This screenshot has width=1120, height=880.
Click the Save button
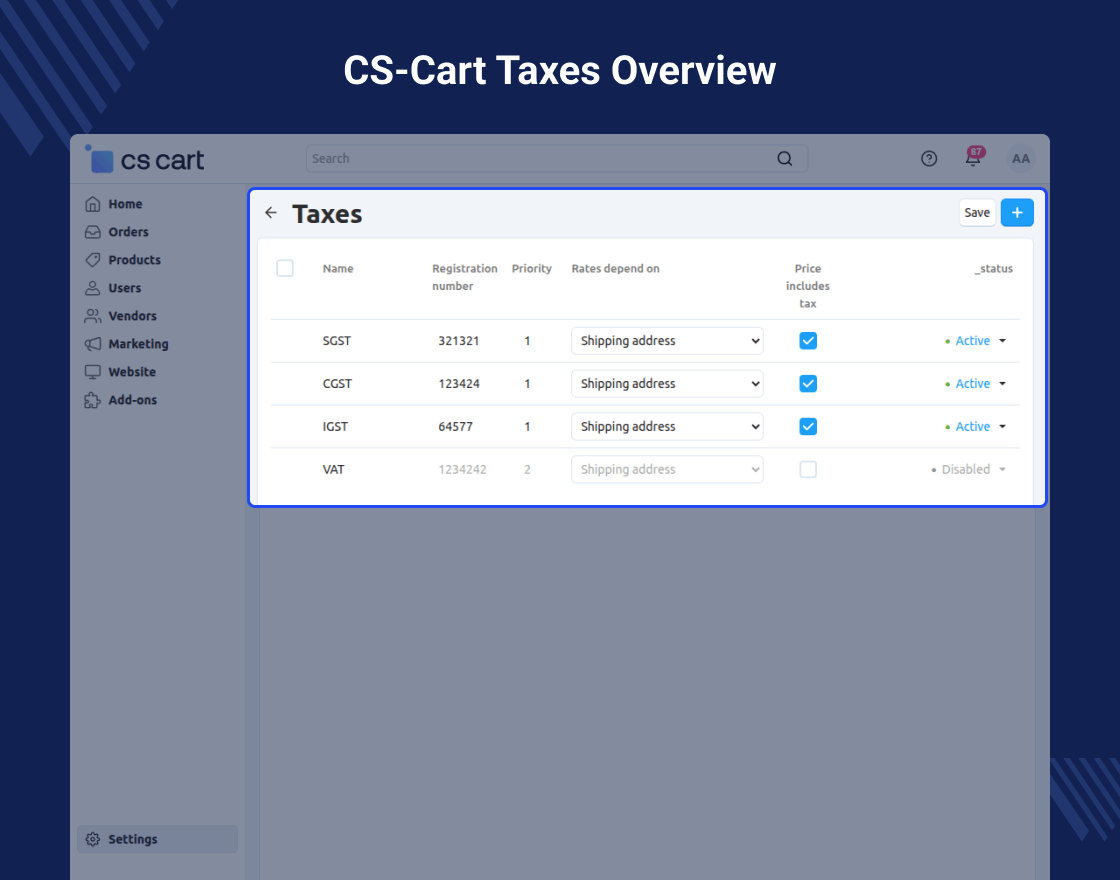[x=977, y=213]
